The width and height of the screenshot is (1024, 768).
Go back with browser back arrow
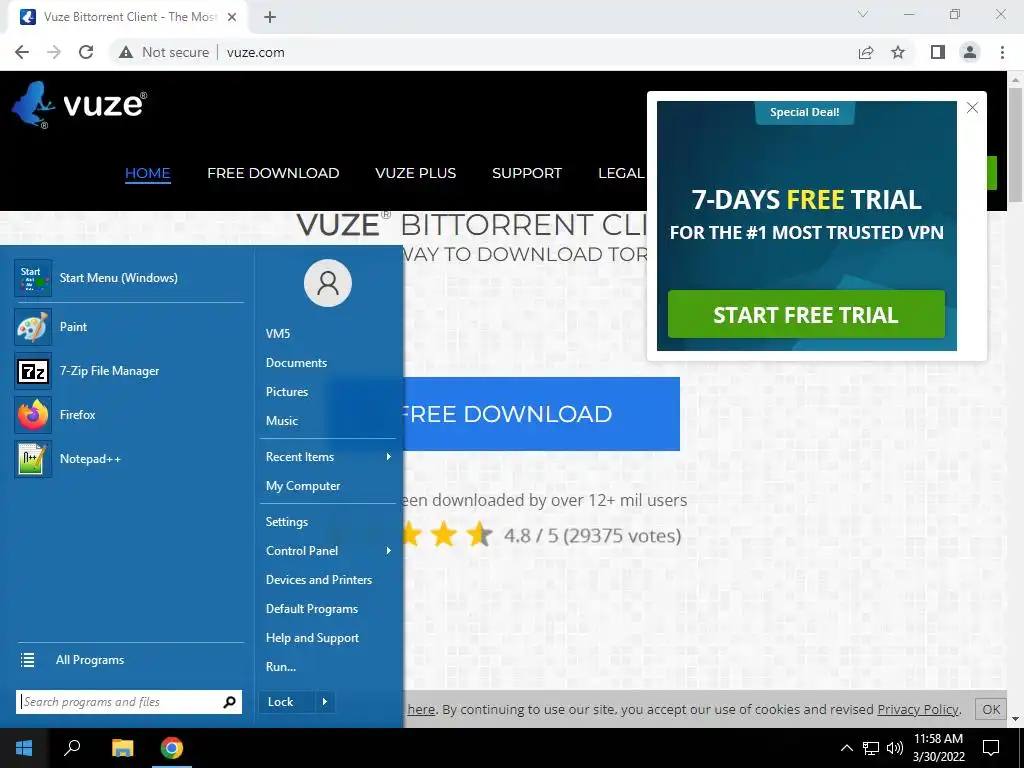[x=22, y=52]
